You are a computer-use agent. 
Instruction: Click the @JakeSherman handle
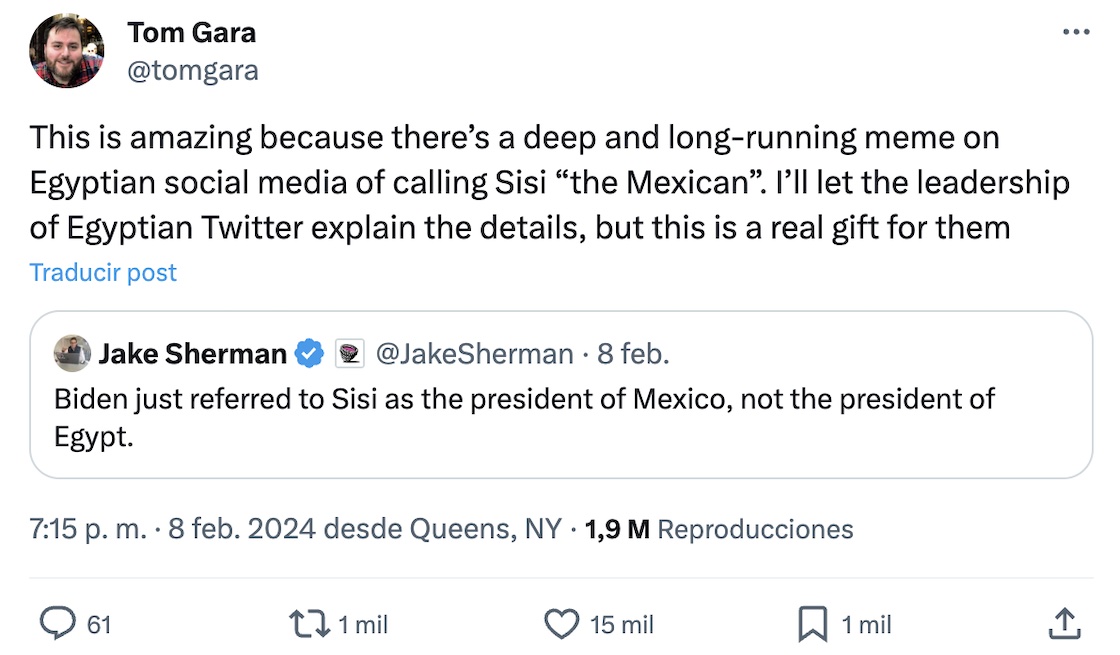(474, 353)
